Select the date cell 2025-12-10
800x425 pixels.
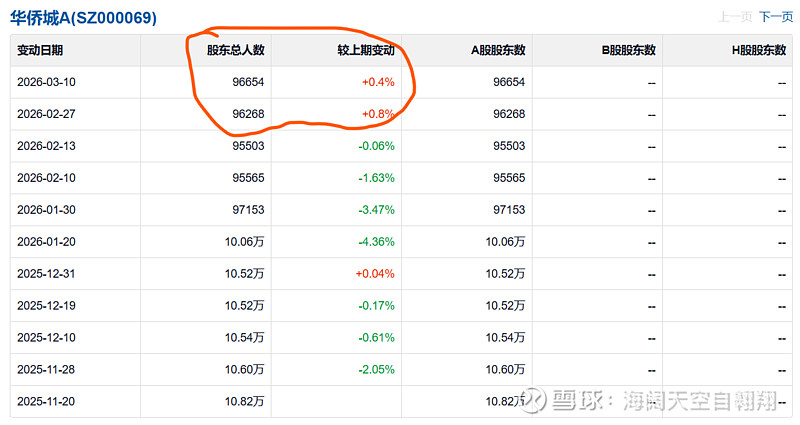46,337
